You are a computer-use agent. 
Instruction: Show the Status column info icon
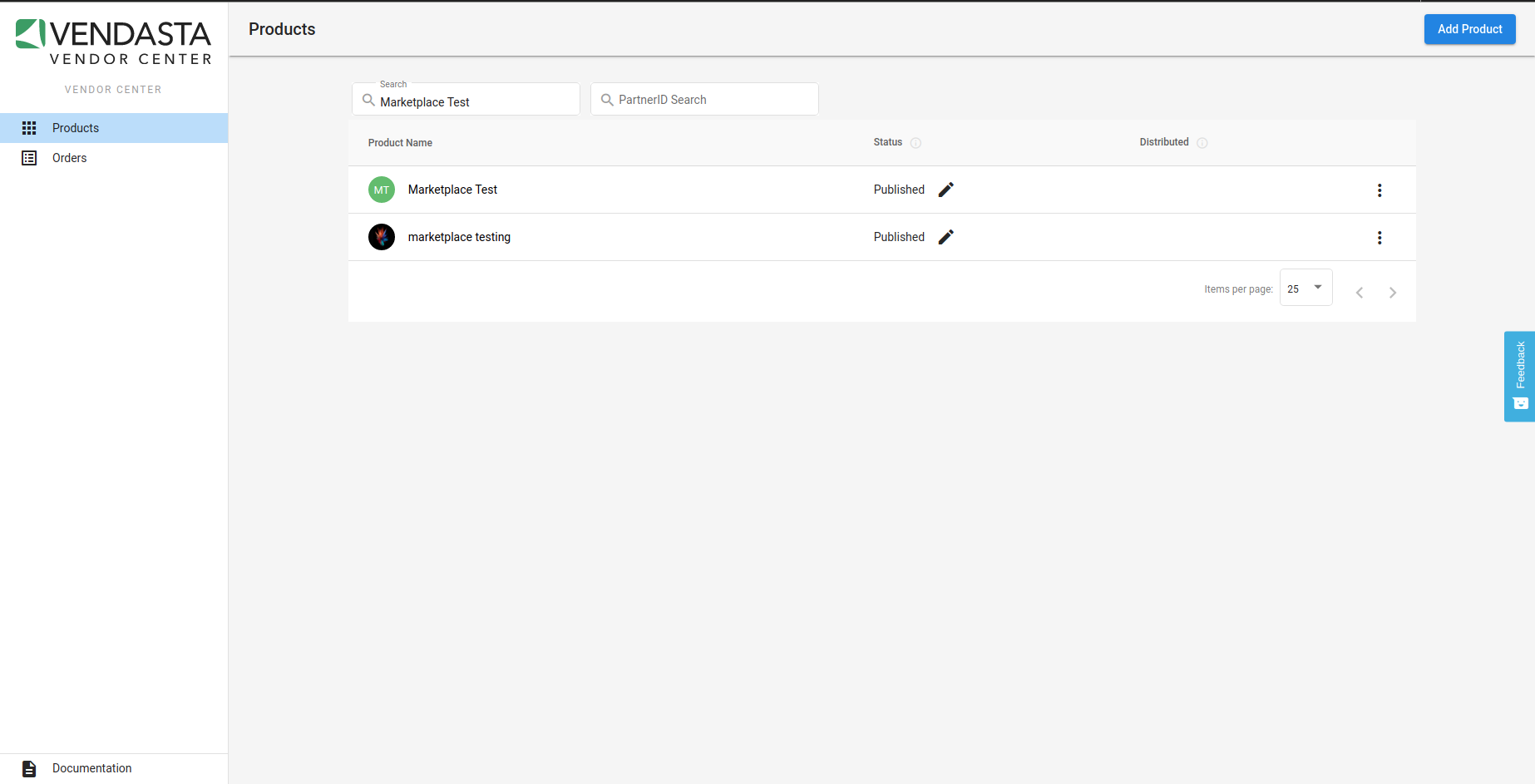(x=916, y=143)
